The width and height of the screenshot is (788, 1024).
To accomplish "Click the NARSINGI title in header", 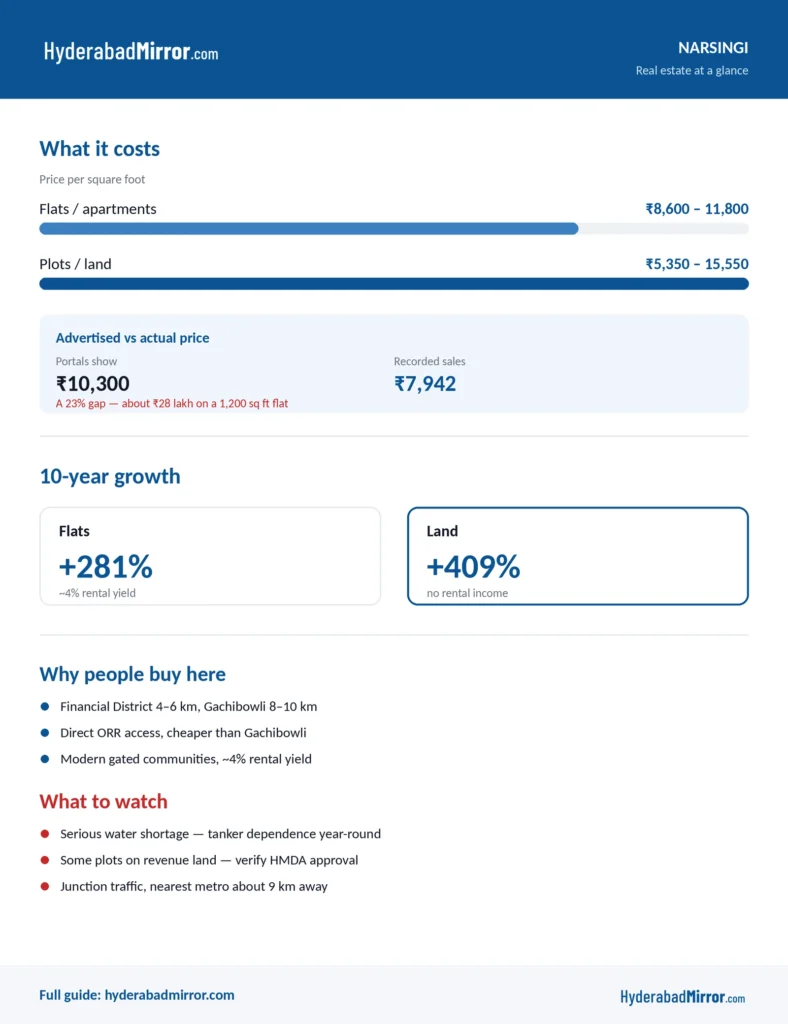I will 713,48.
